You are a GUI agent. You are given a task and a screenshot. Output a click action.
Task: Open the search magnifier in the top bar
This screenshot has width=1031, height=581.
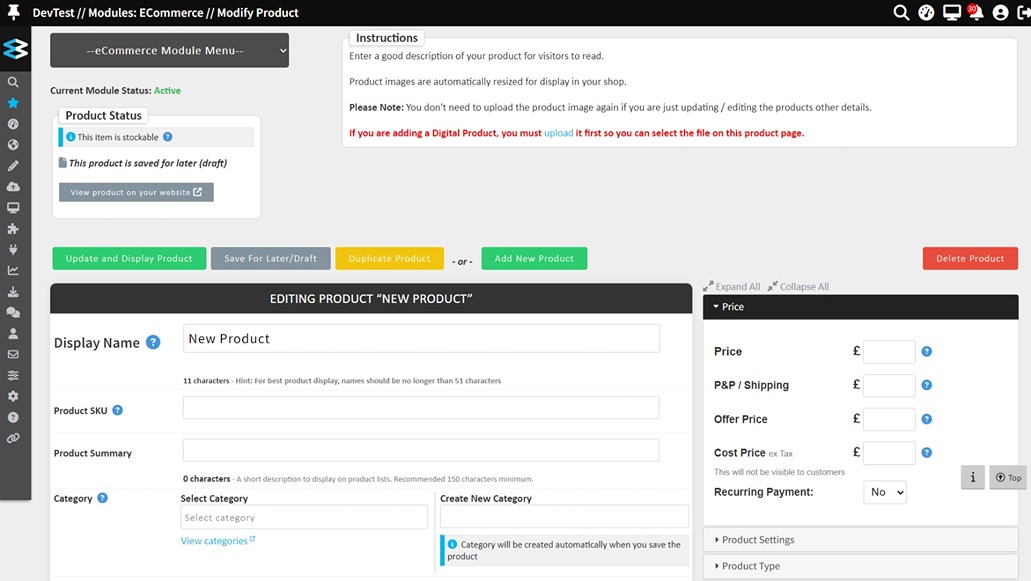coord(901,13)
